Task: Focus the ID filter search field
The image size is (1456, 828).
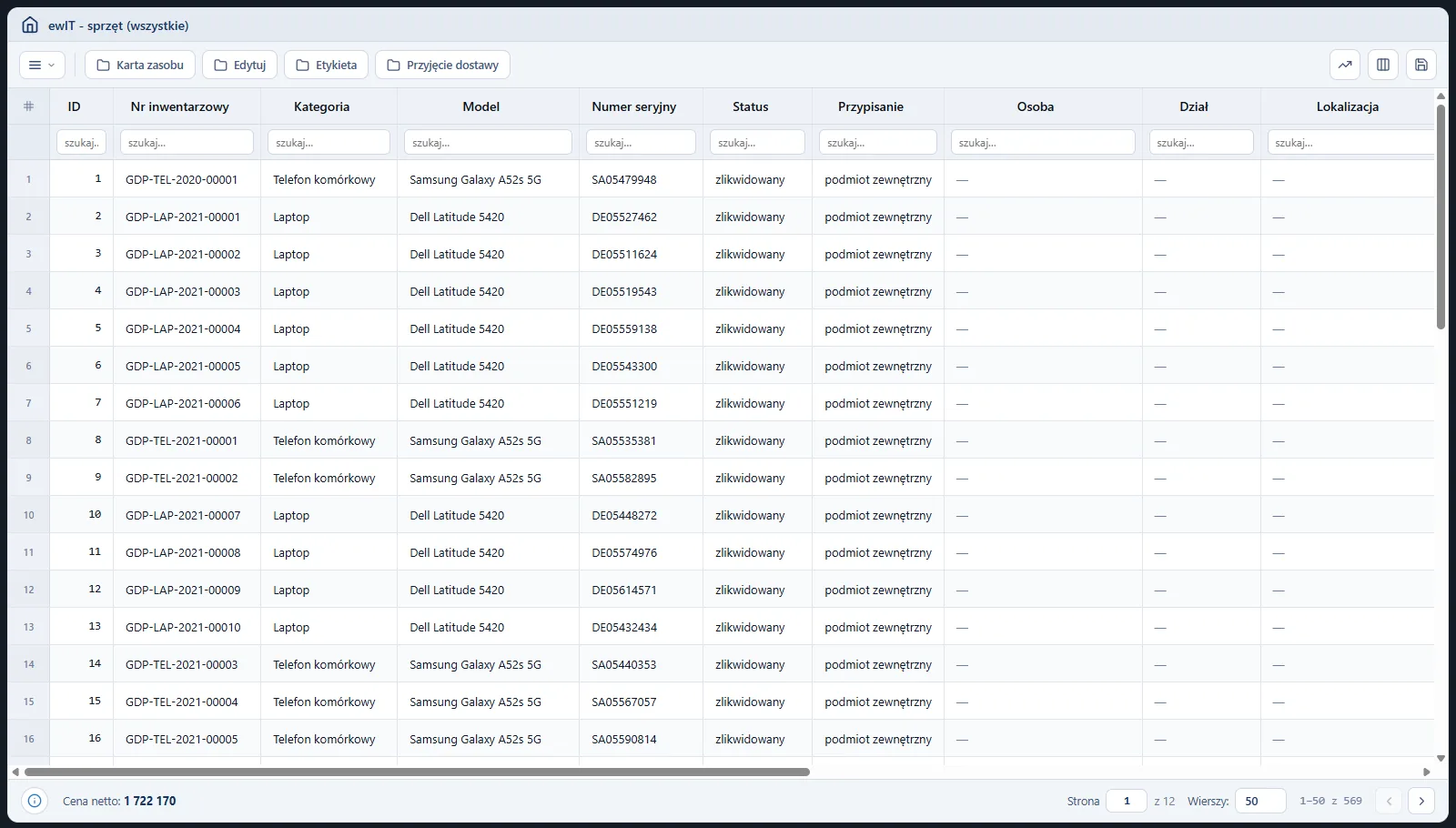Action: click(x=81, y=142)
